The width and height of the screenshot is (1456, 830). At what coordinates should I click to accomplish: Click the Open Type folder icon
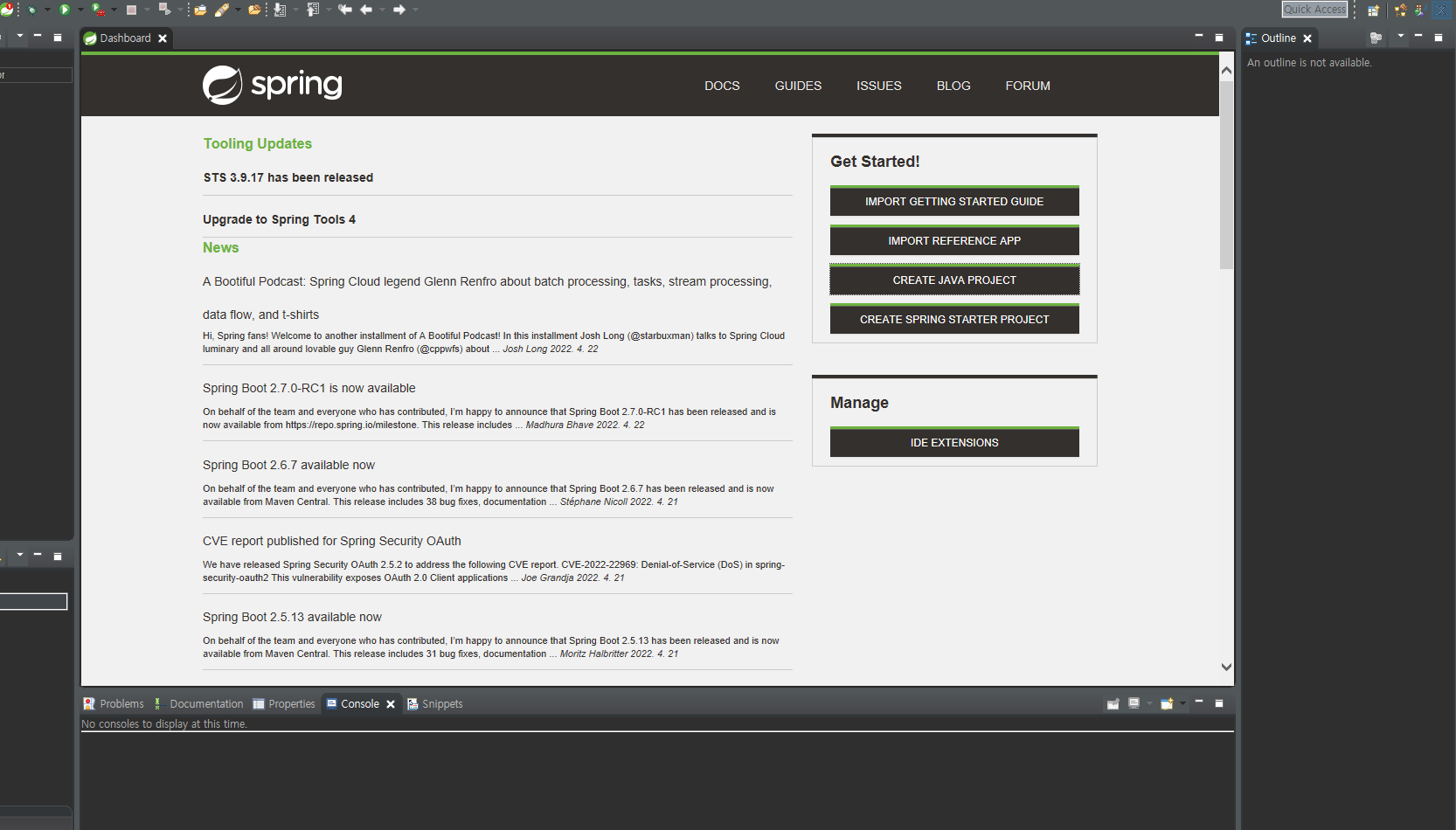click(x=200, y=10)
